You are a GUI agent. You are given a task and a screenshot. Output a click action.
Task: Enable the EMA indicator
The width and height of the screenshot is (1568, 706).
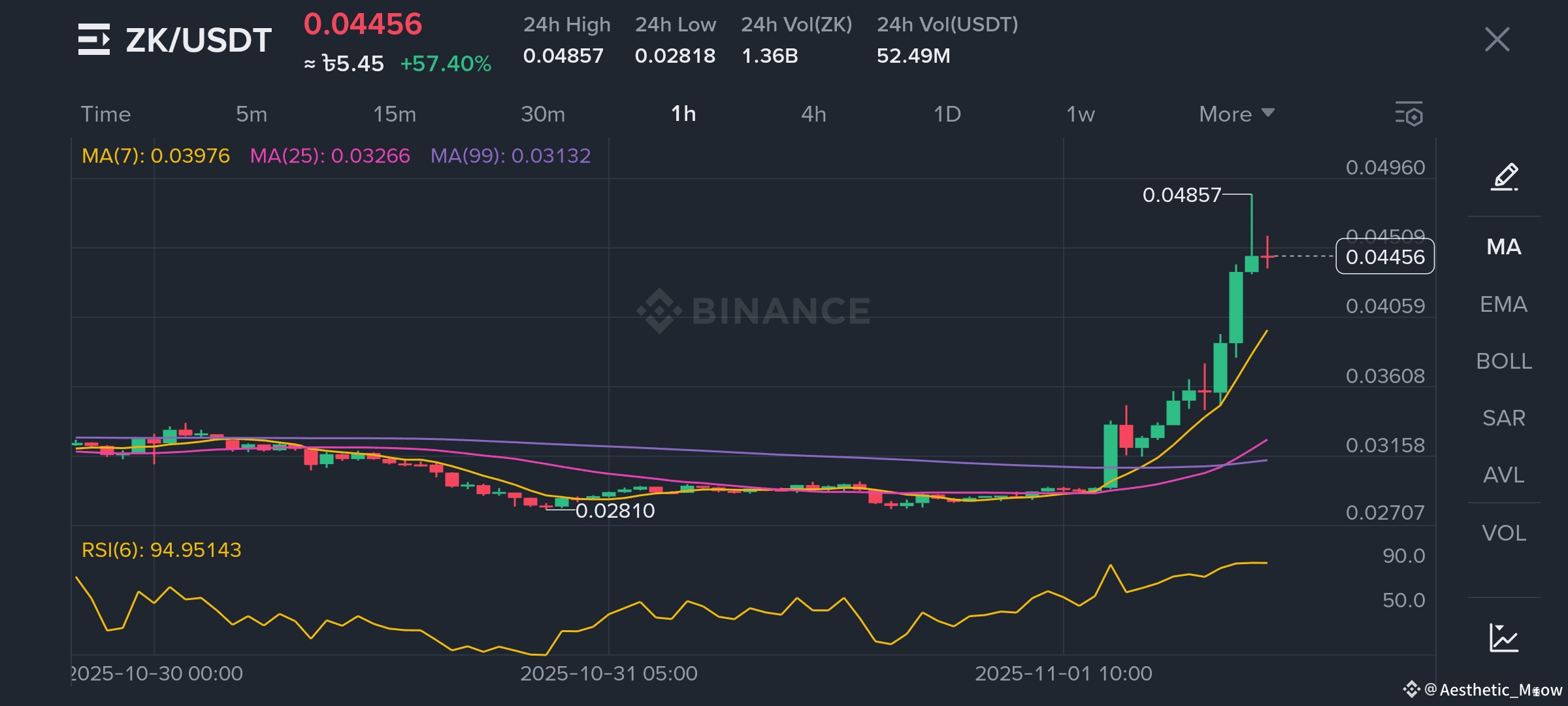(1504, 304)
